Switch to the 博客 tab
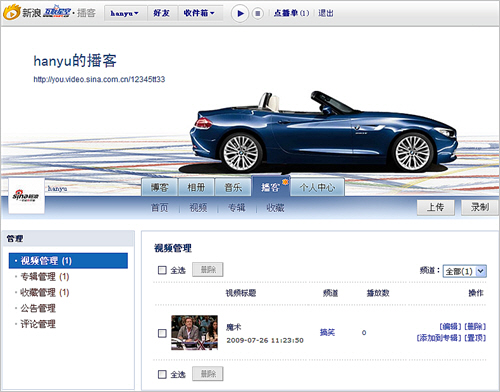The image size is (500, 392). click(160, 187)
